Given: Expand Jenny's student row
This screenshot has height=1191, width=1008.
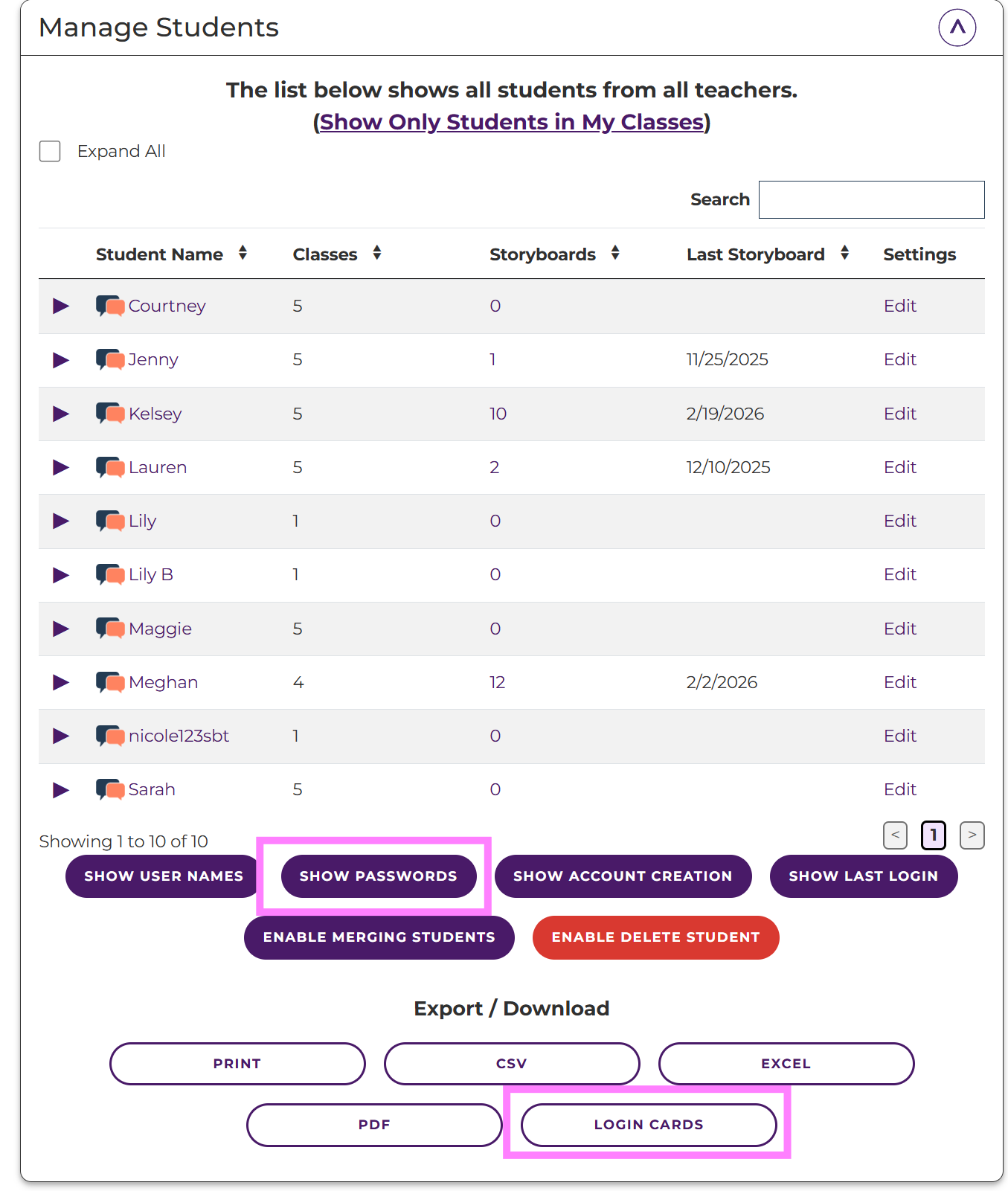Looking at the screenshot, I should pyautogui.click(x=61, y=360).
